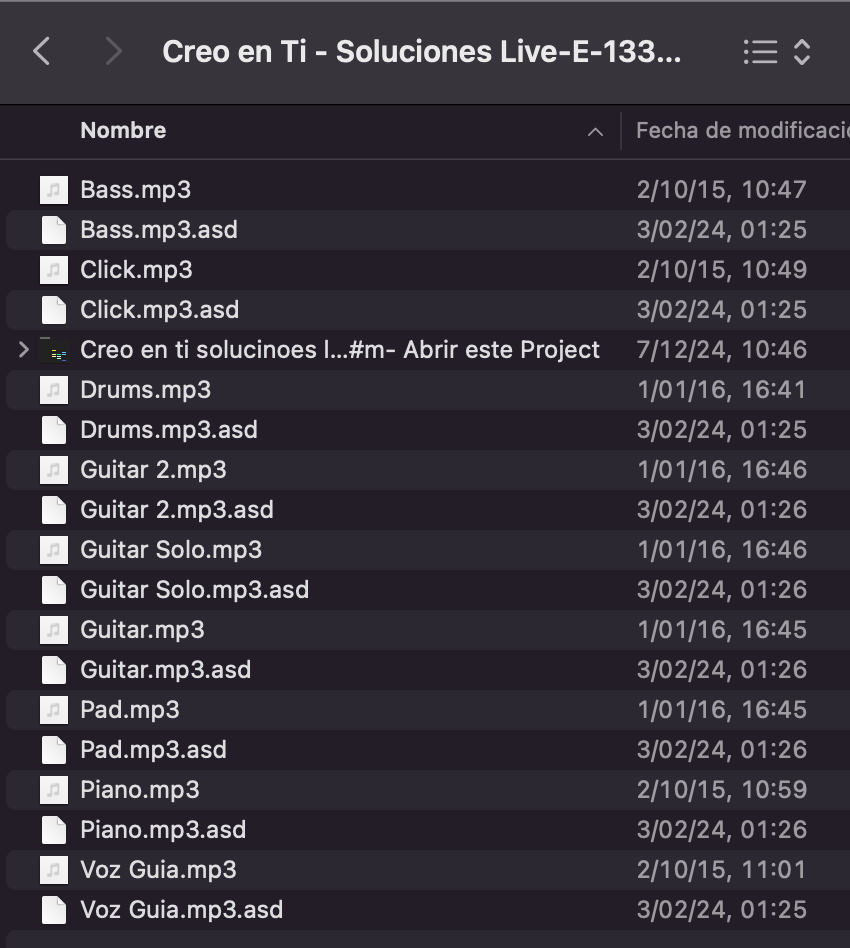Click the 7/12/24 modification date cell

(x=722, y=349)
